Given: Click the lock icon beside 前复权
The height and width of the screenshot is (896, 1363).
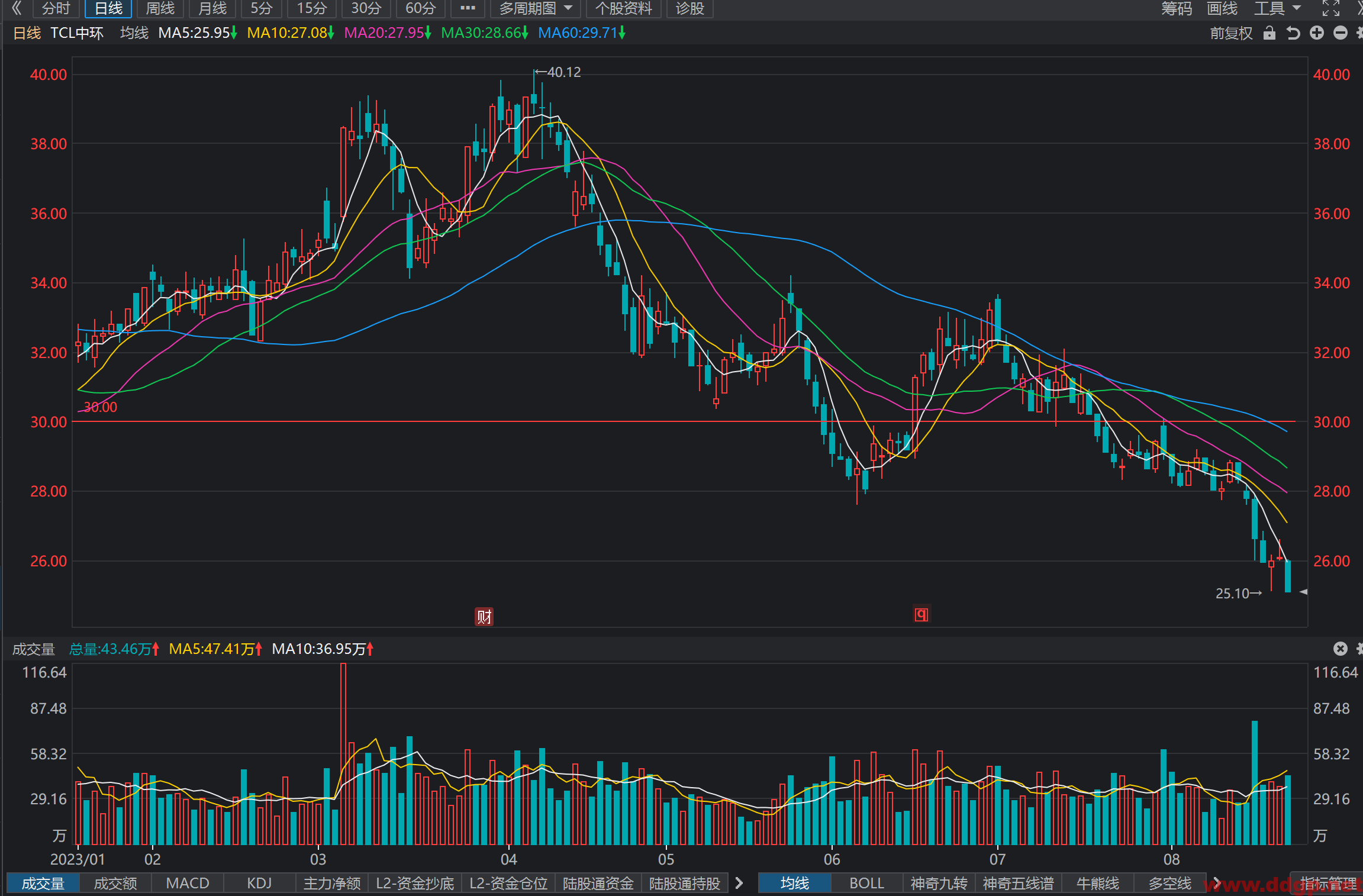Looking at the screenshot, I should pos(1269,33).
